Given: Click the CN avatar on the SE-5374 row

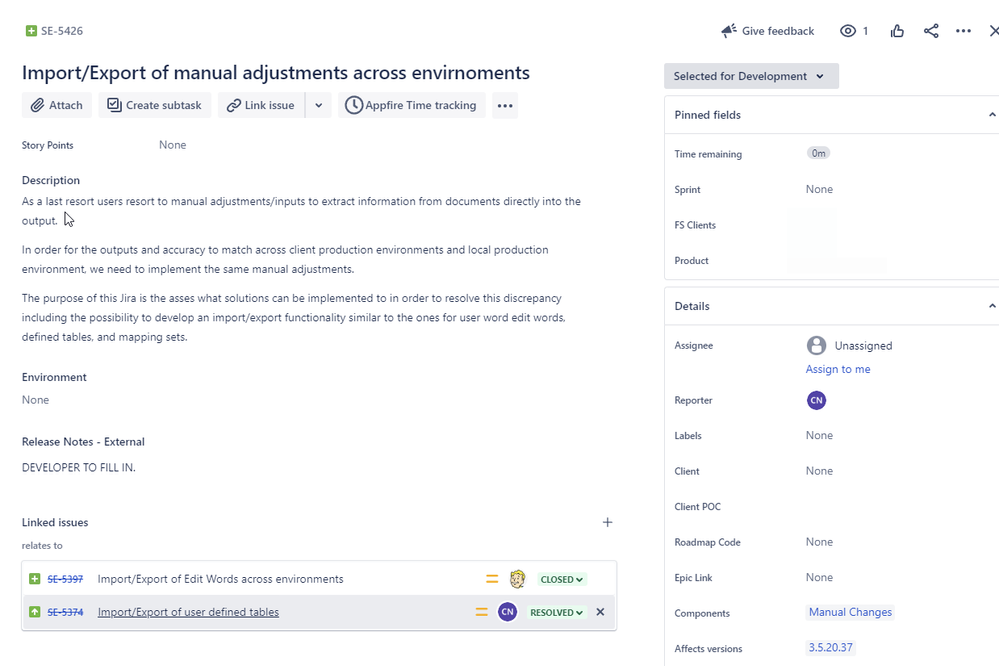Looking at the screenshot, I should point(507,612).
